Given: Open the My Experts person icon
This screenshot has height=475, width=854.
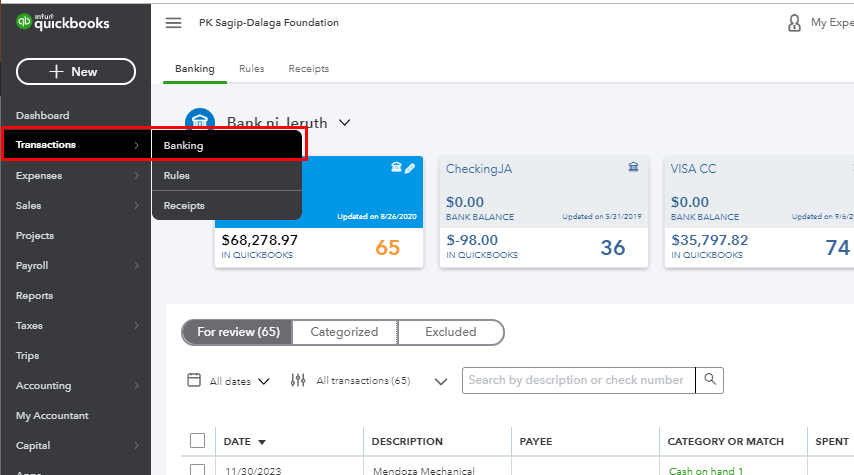Looking at the screenshot, I should click(x=794, y=23).
